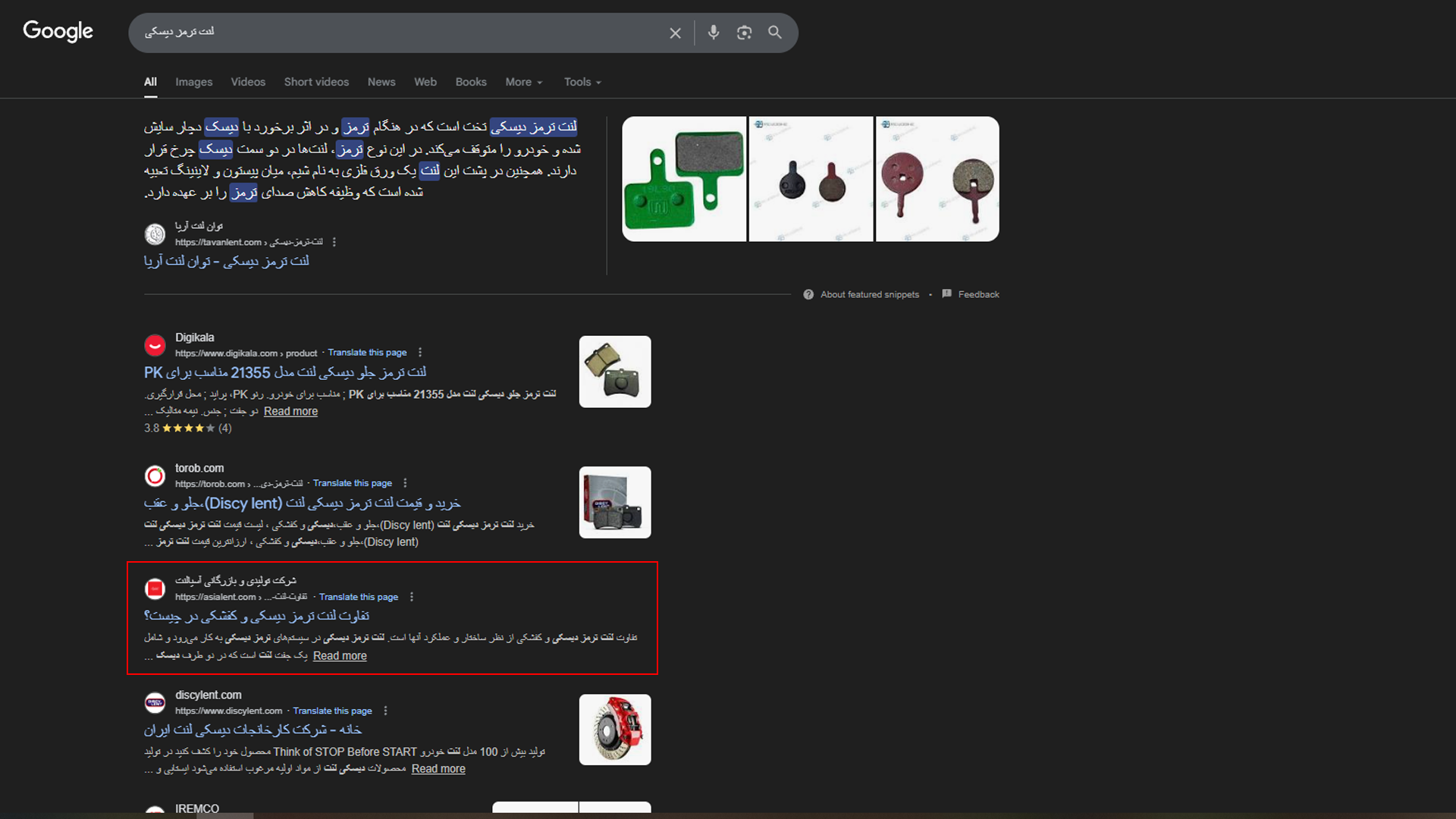
Task: Translate the asialent.com result page
Action: point(359,597)
